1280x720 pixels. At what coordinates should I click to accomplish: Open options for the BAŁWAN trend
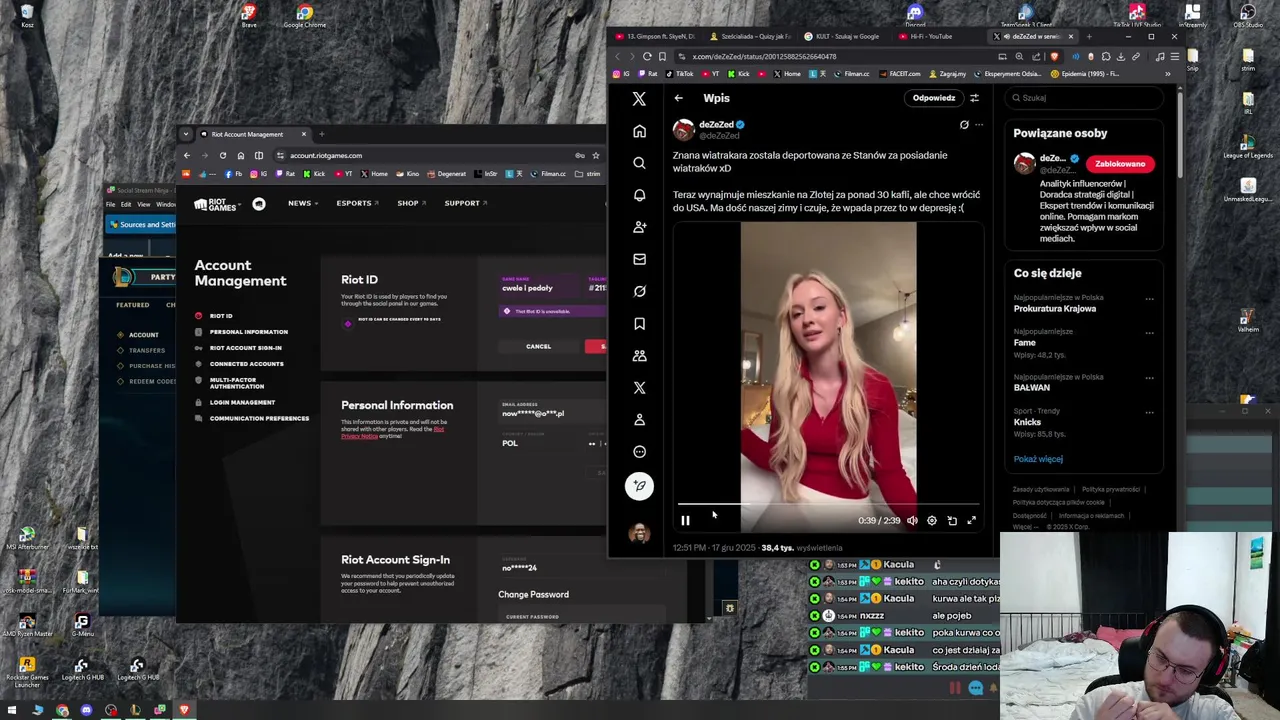click(x=1149, y=378)
